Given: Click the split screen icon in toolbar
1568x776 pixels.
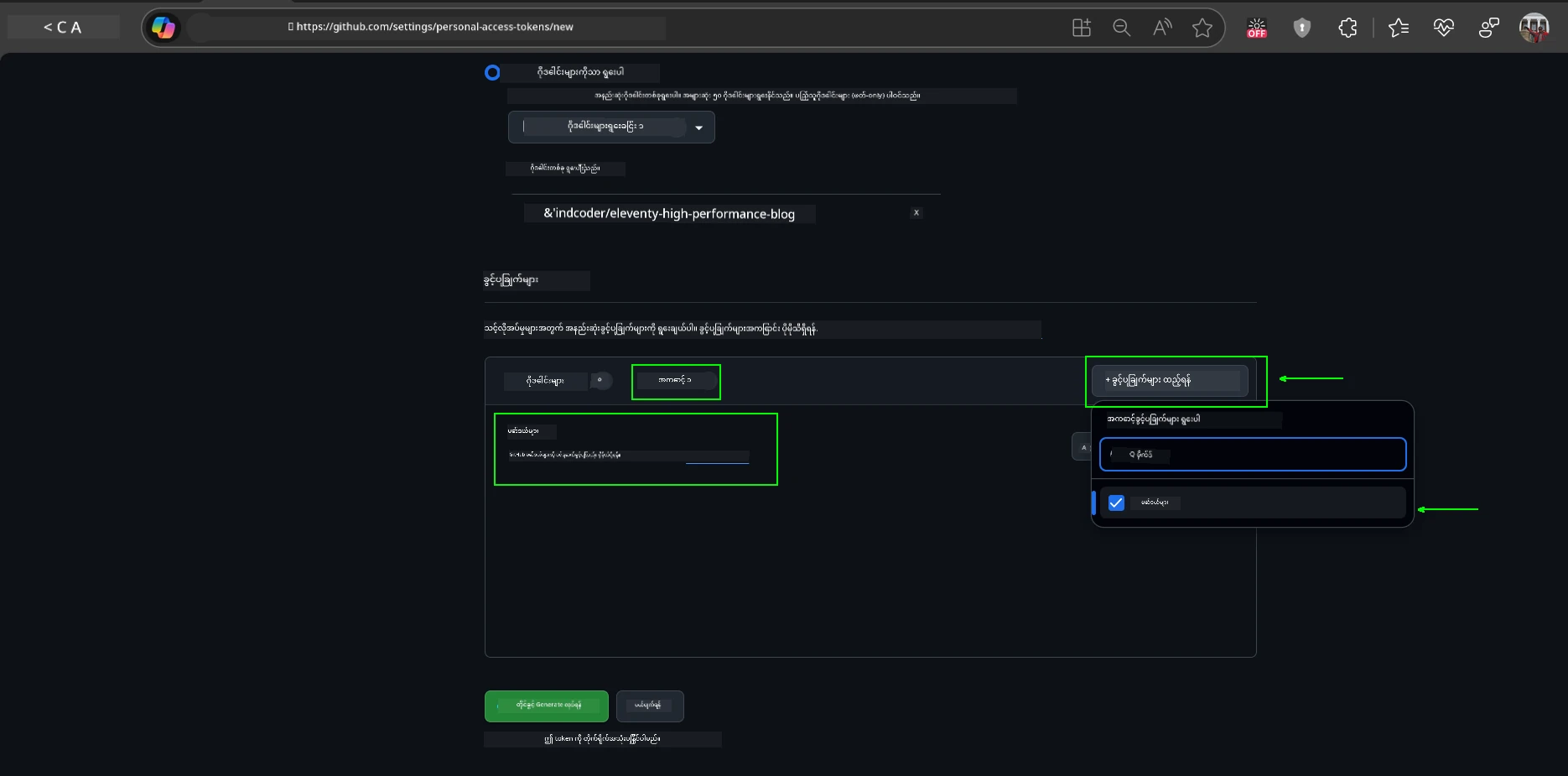Looking at the screenshot, I should pyautogui.click(x=1082, y=28).
